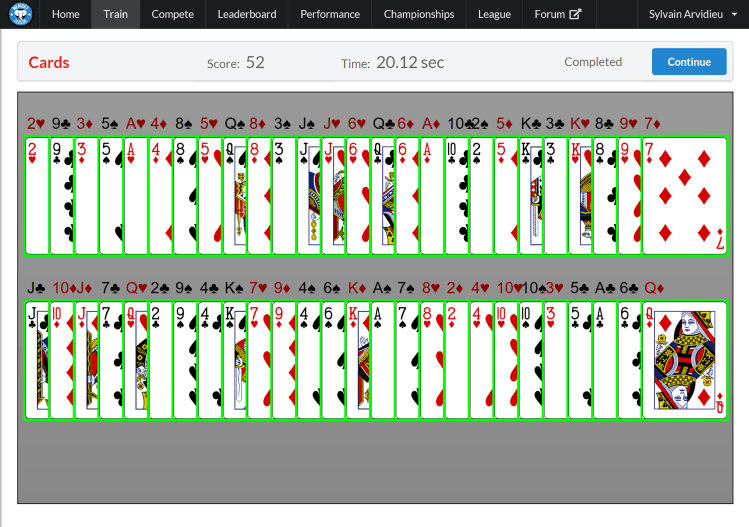Viewport: 749px width, 527px height.
Task: Open the League page
Action: (x=494, y=15)
